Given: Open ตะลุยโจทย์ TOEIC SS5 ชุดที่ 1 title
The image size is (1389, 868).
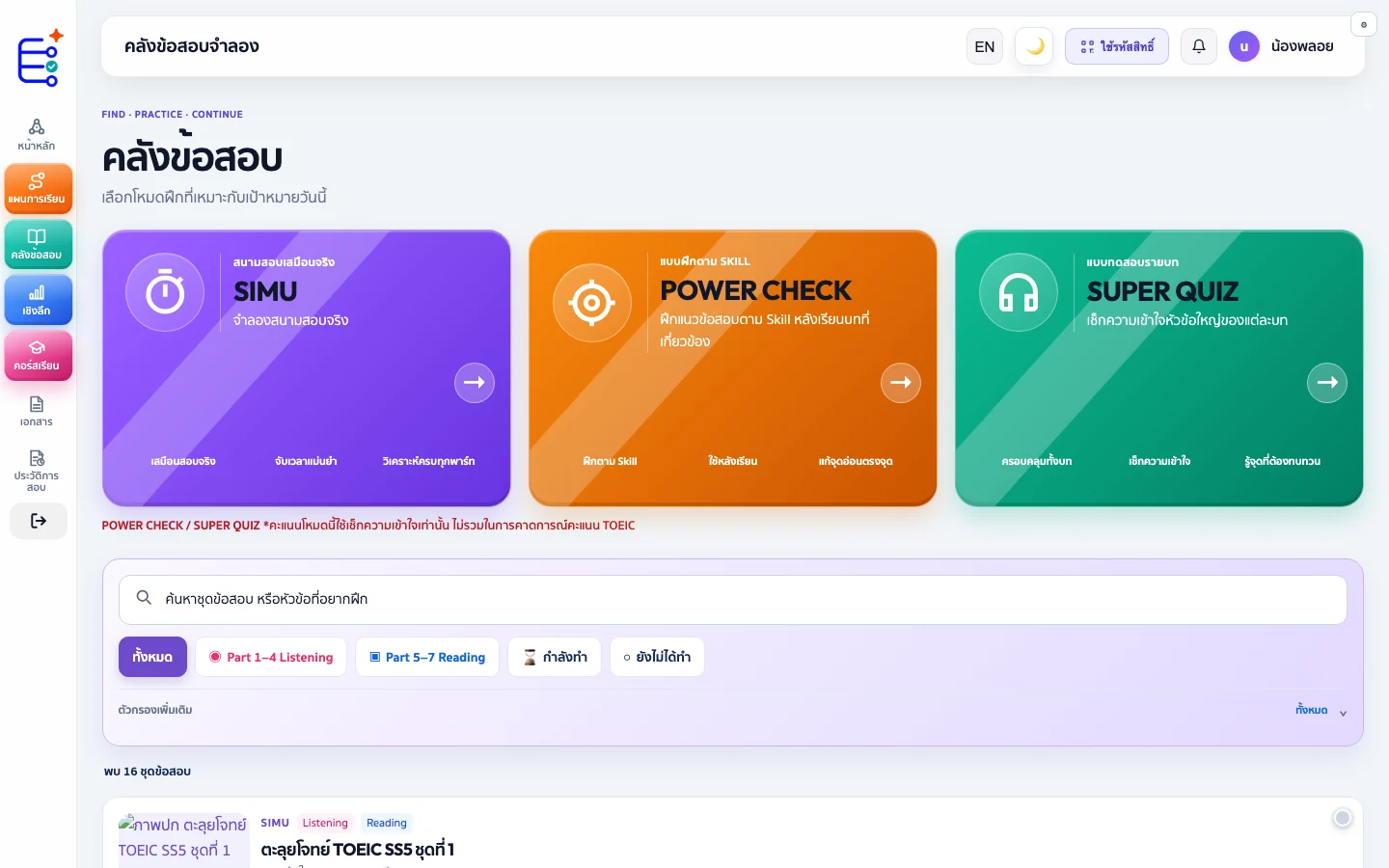Looking at the screenshot, I should (358, 850).
